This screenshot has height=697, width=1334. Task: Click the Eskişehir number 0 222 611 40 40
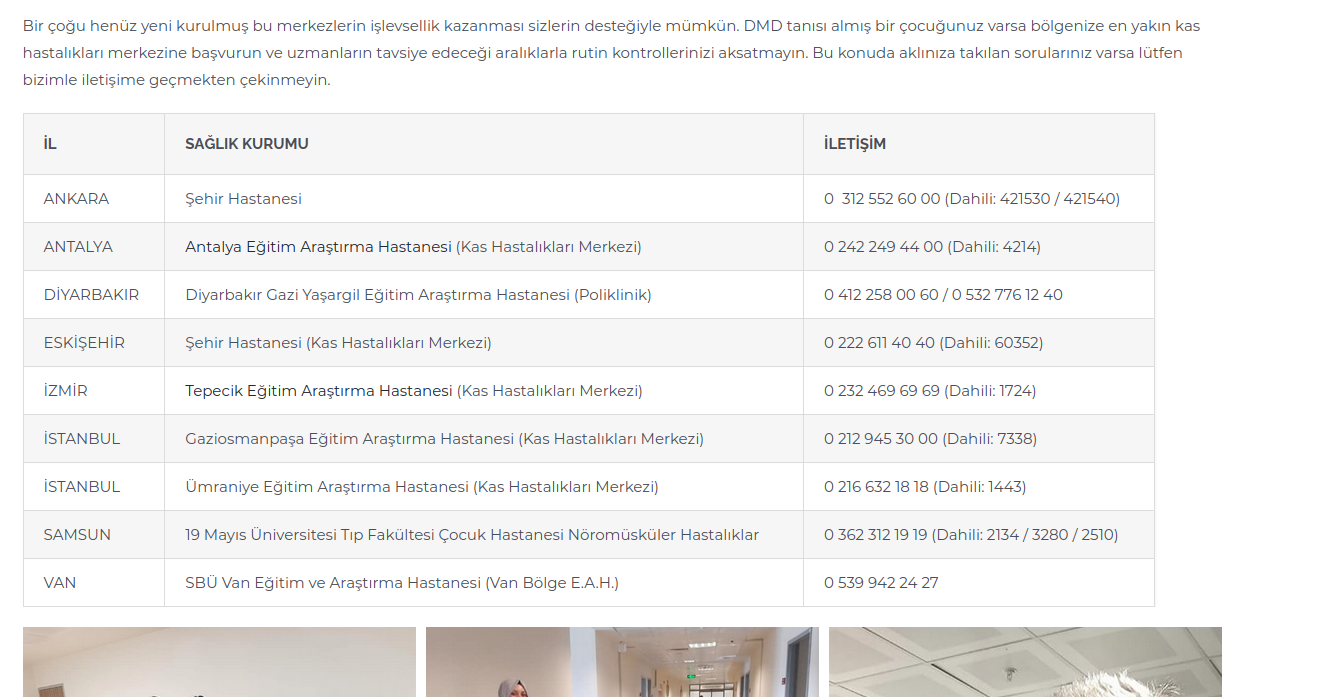879,343
